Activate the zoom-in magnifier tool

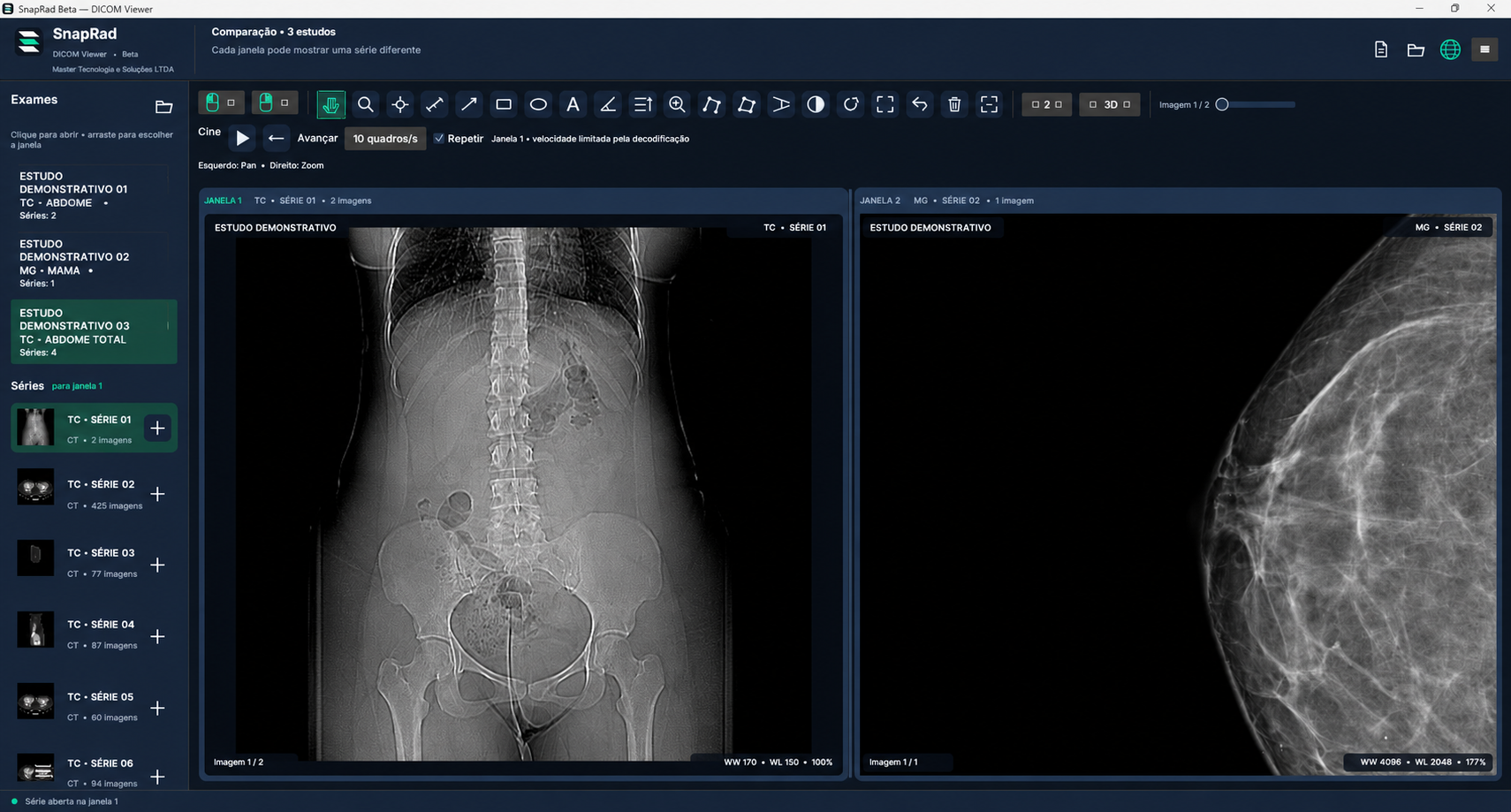click(677, 104)
